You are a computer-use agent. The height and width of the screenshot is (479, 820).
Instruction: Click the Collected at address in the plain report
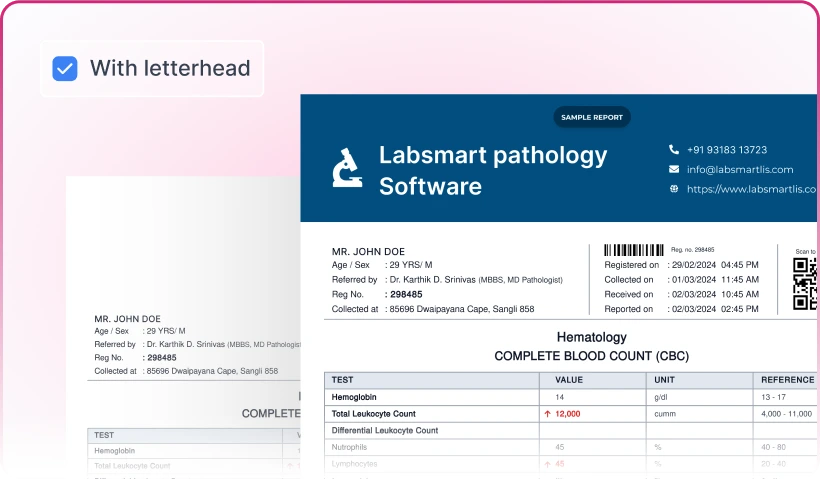pyautogui.click(x=212, y=371)
